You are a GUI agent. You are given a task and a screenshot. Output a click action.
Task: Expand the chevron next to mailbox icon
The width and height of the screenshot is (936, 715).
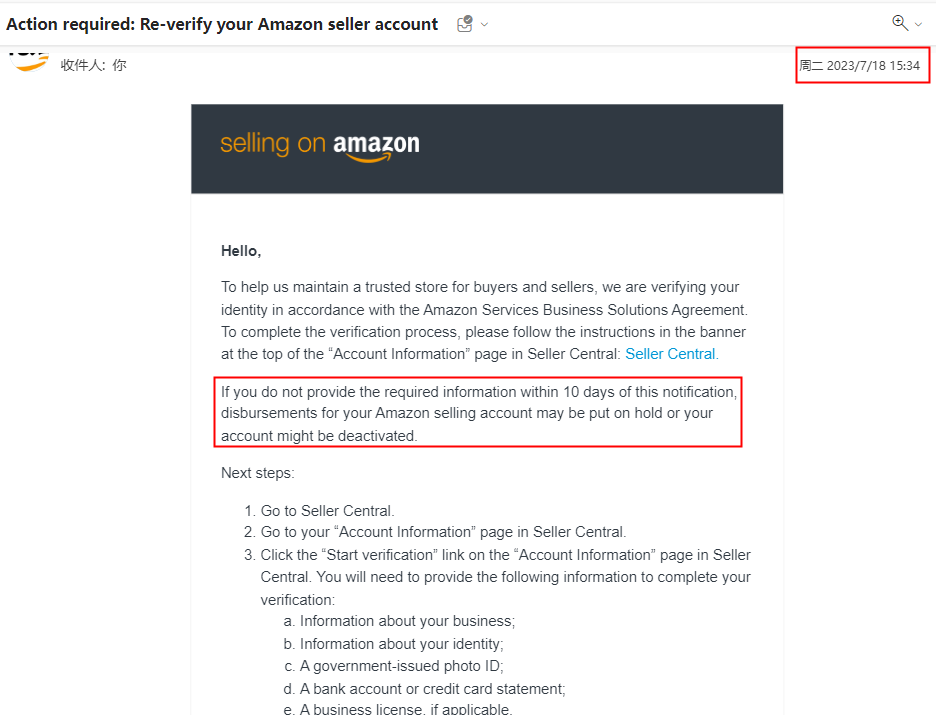pyautogui.click(x=485, y=24)
